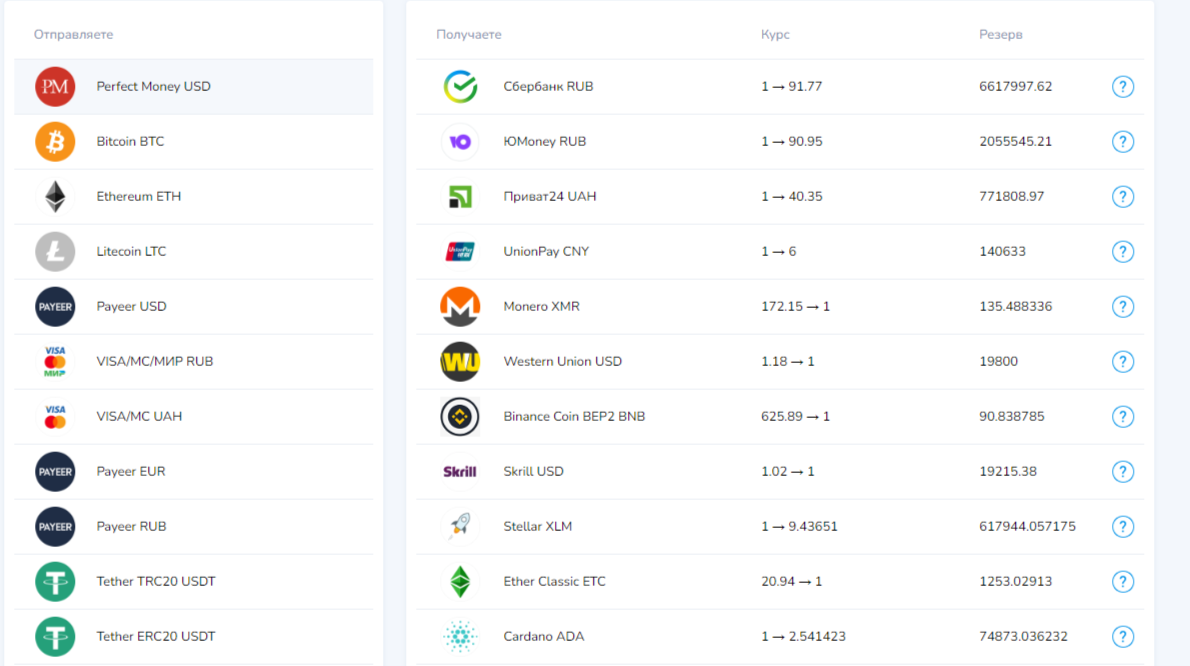Pick Binance Coin BEP2 BNB label

click(574, 416)
